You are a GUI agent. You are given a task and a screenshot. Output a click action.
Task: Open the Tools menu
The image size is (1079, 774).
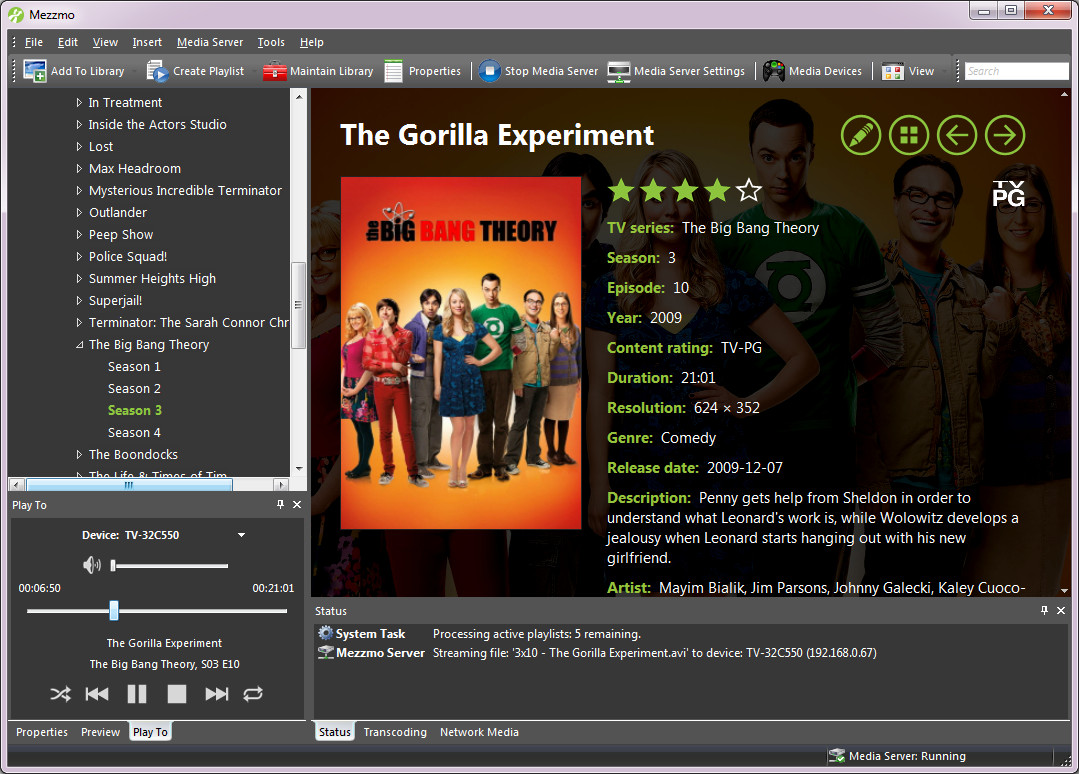point(271,42)
